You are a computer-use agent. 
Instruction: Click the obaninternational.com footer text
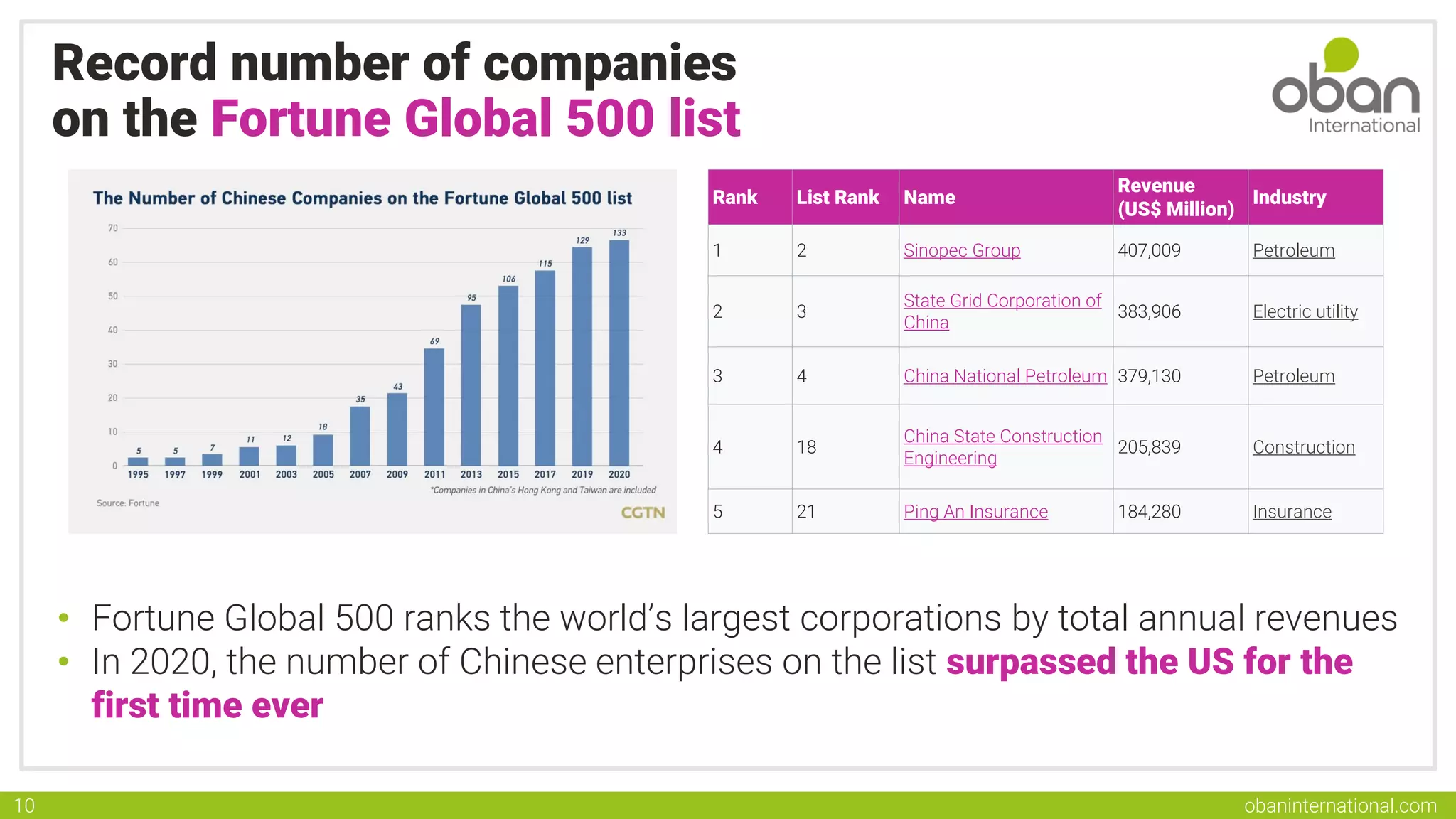[x=1340, y=805]
